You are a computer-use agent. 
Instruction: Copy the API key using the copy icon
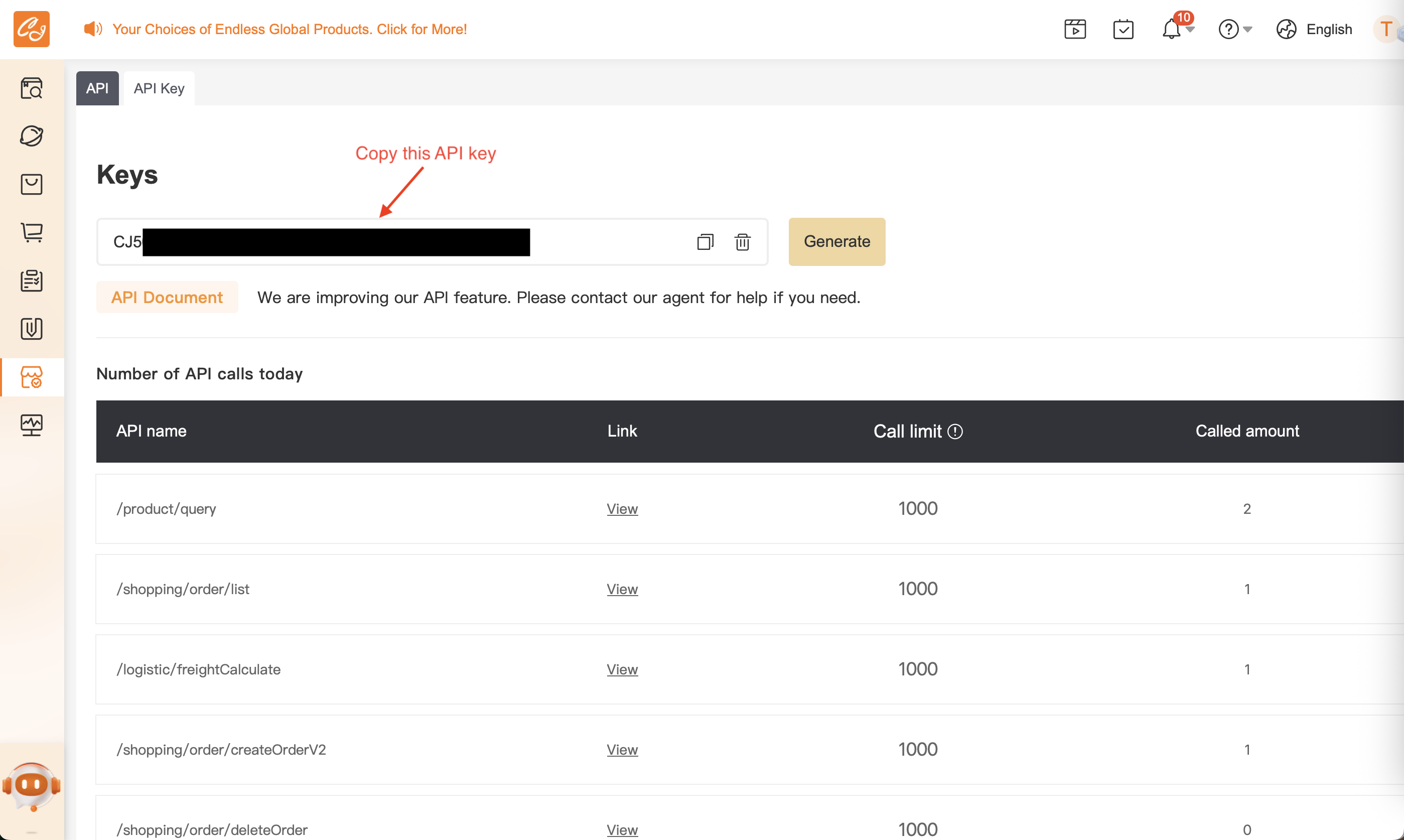[705, 242]
